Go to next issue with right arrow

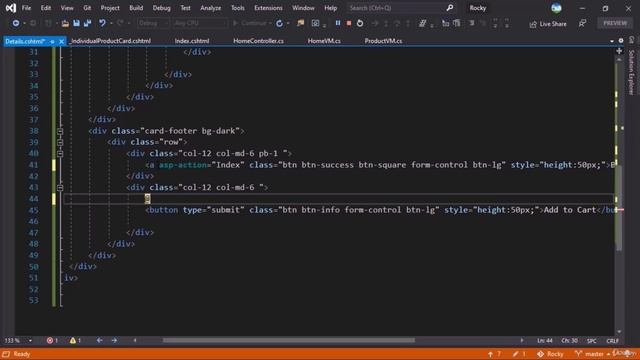coord(114,340)
